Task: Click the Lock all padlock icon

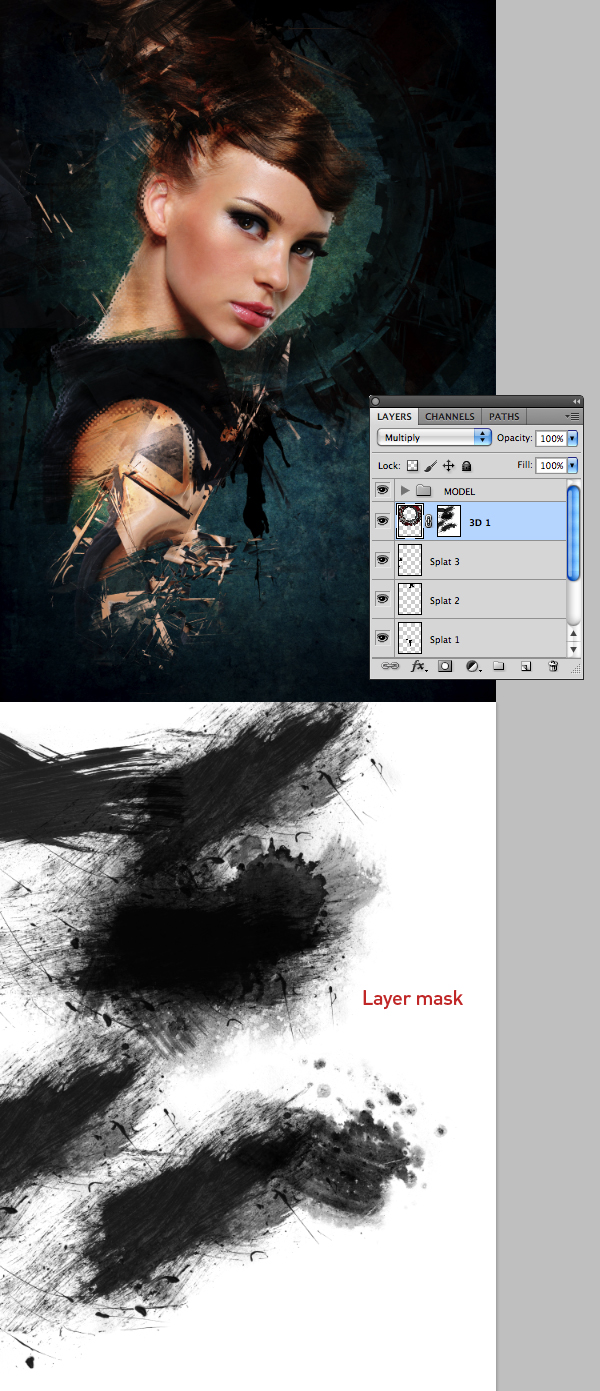Action: [x=467, y=466]
